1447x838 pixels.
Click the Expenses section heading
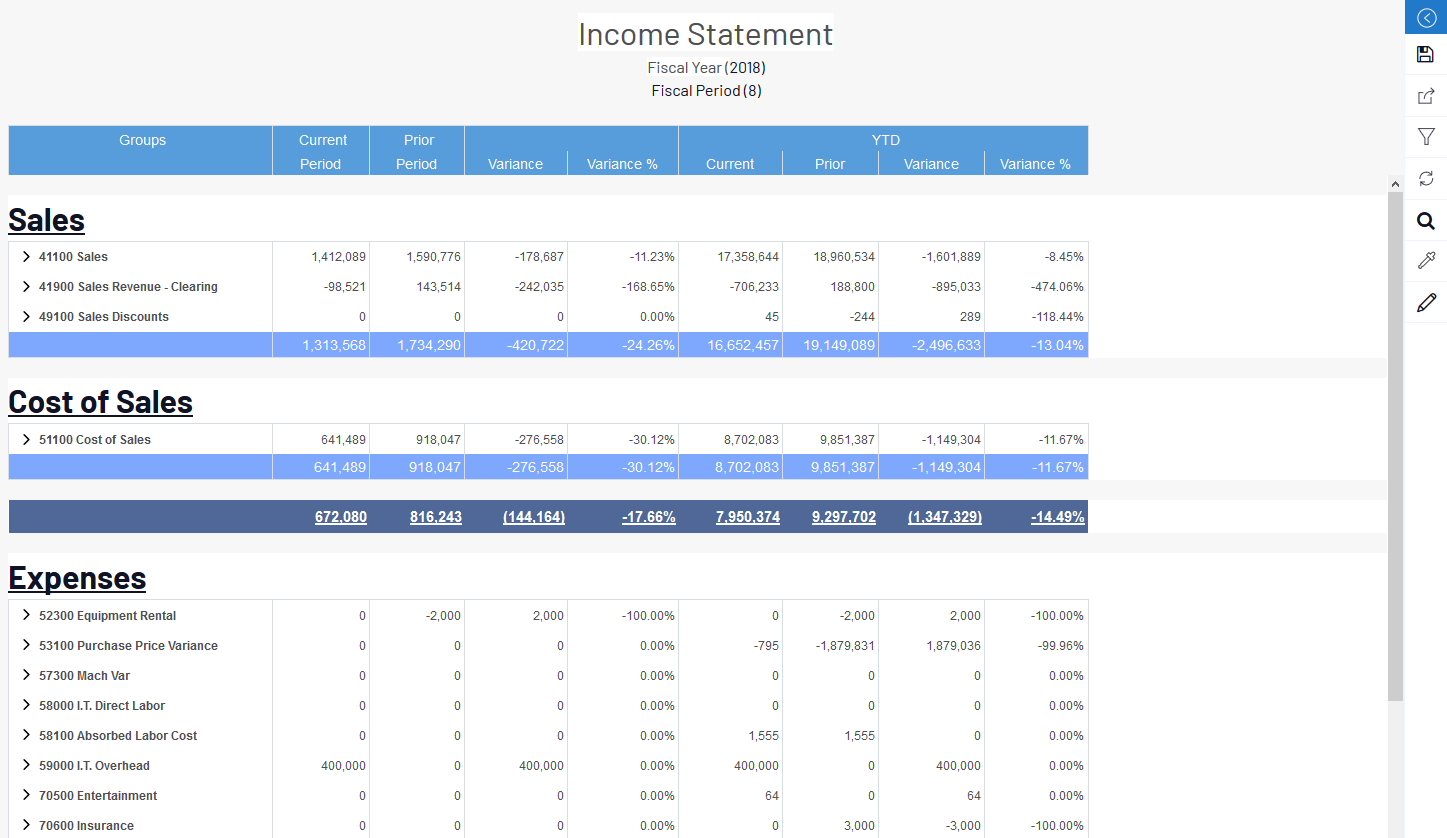point(77,578)
